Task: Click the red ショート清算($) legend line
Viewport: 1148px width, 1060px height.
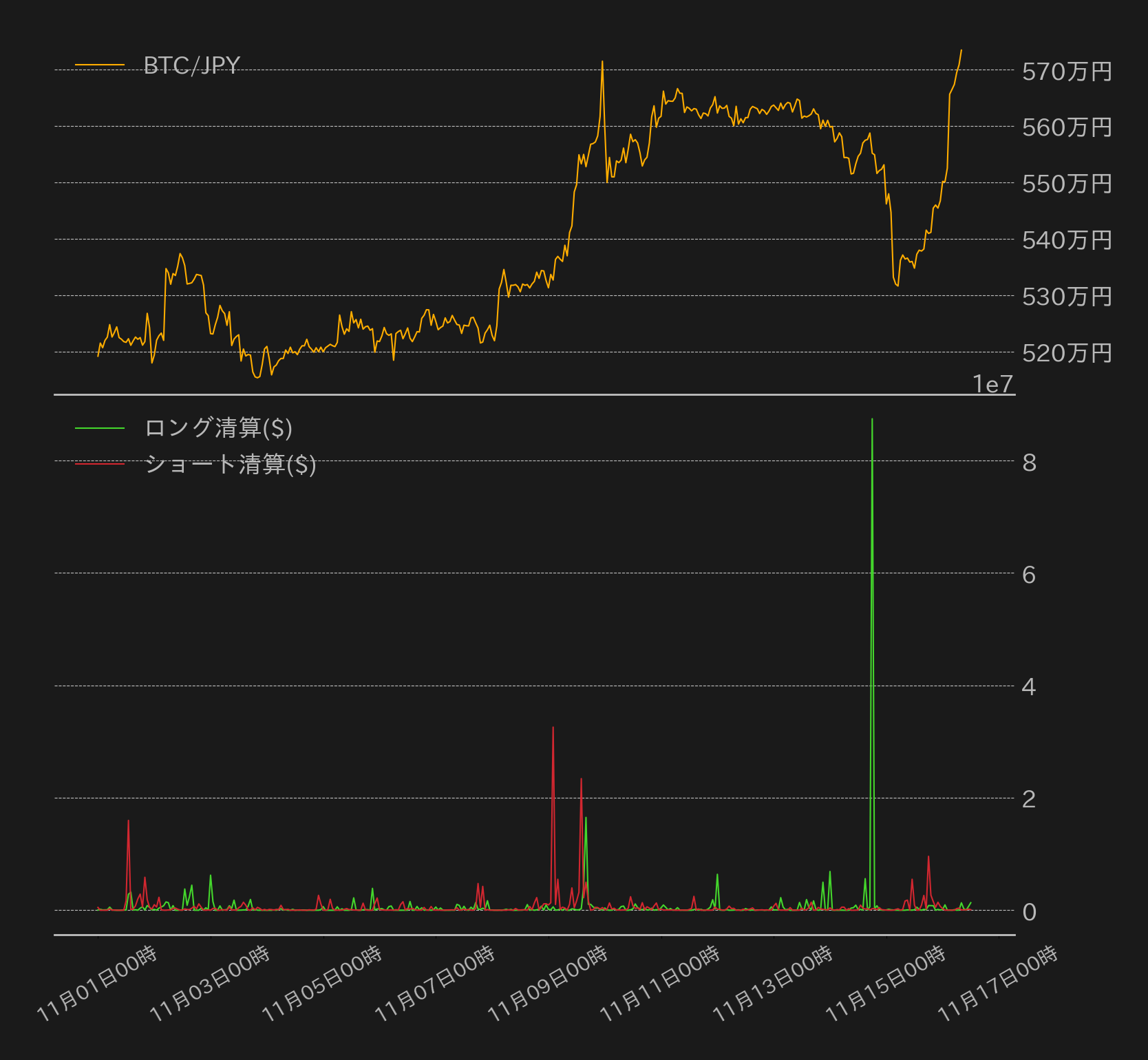Action: pos(100,464)
